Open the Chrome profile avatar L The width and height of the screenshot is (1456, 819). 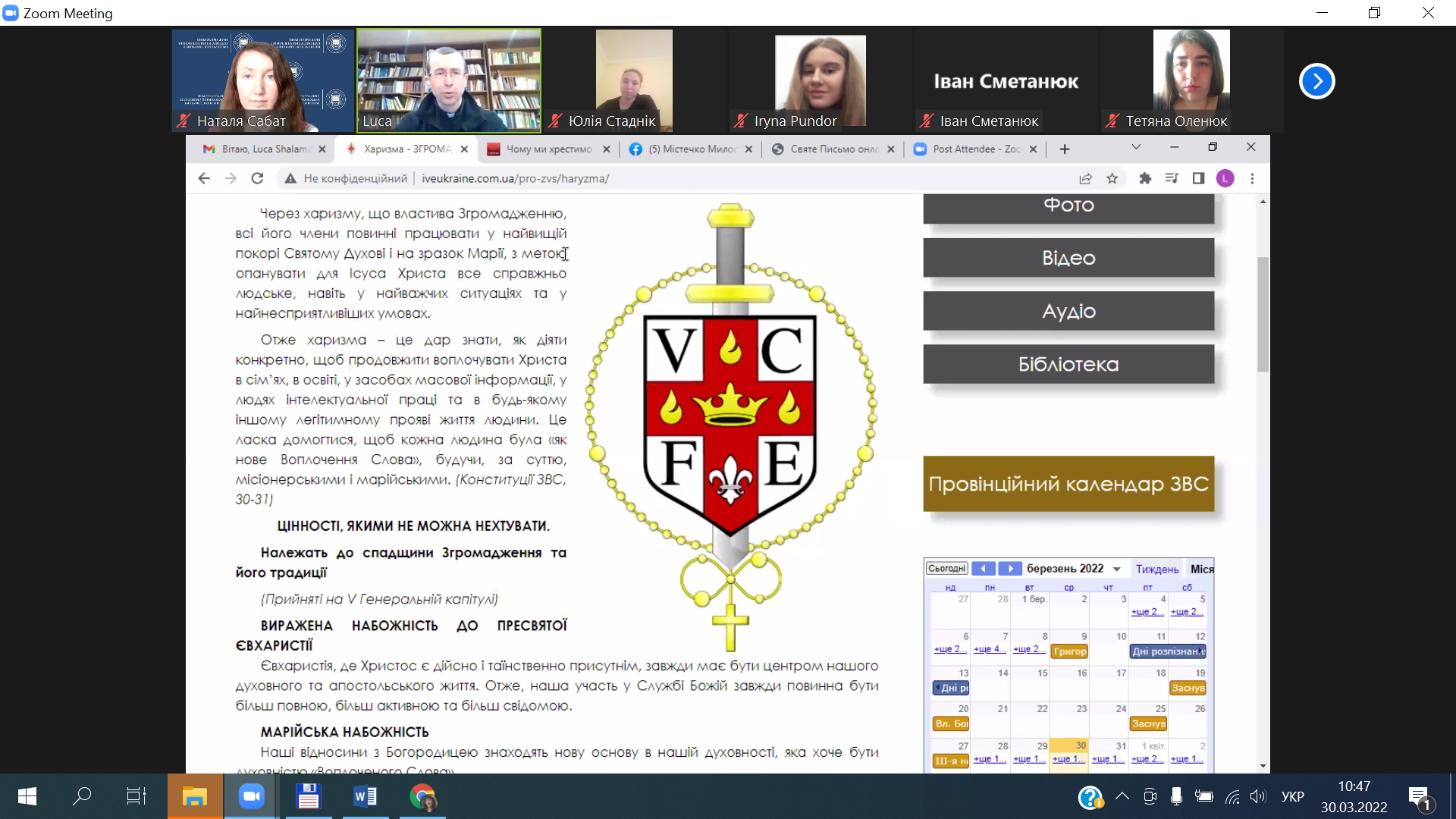click(x=1225, y=178)
